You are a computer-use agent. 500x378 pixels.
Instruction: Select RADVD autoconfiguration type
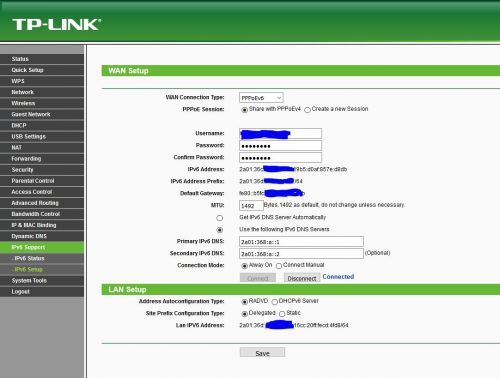point(244,302)
